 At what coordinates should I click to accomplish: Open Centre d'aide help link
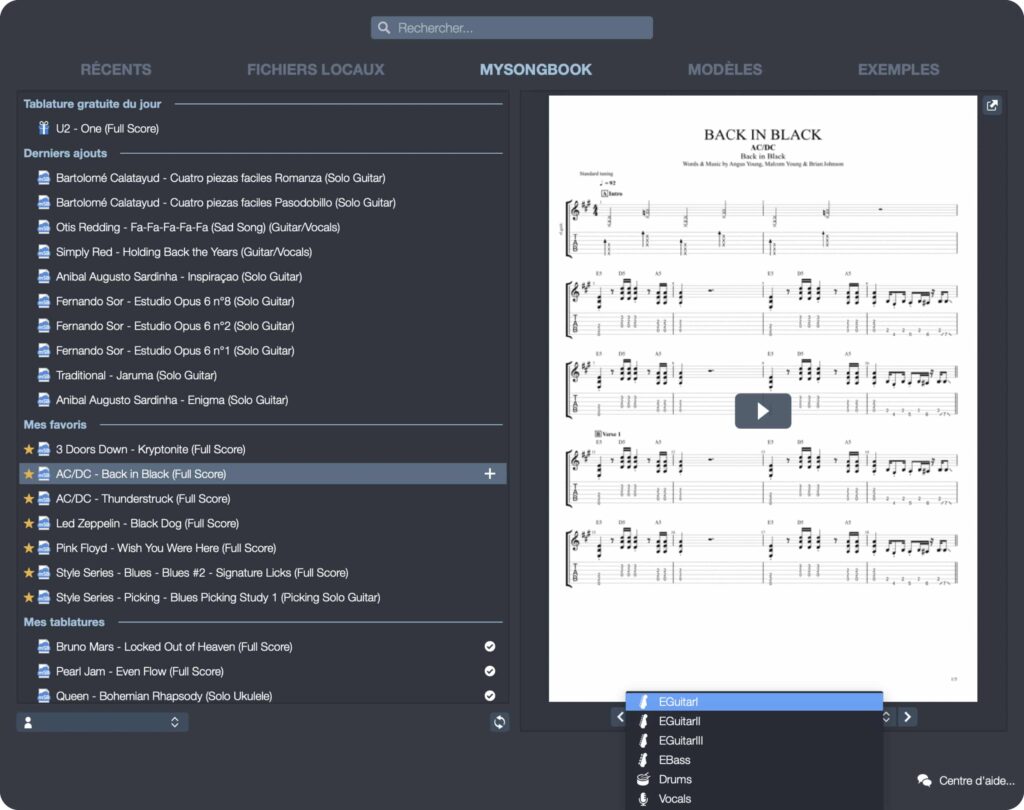[x=976, y=781]
